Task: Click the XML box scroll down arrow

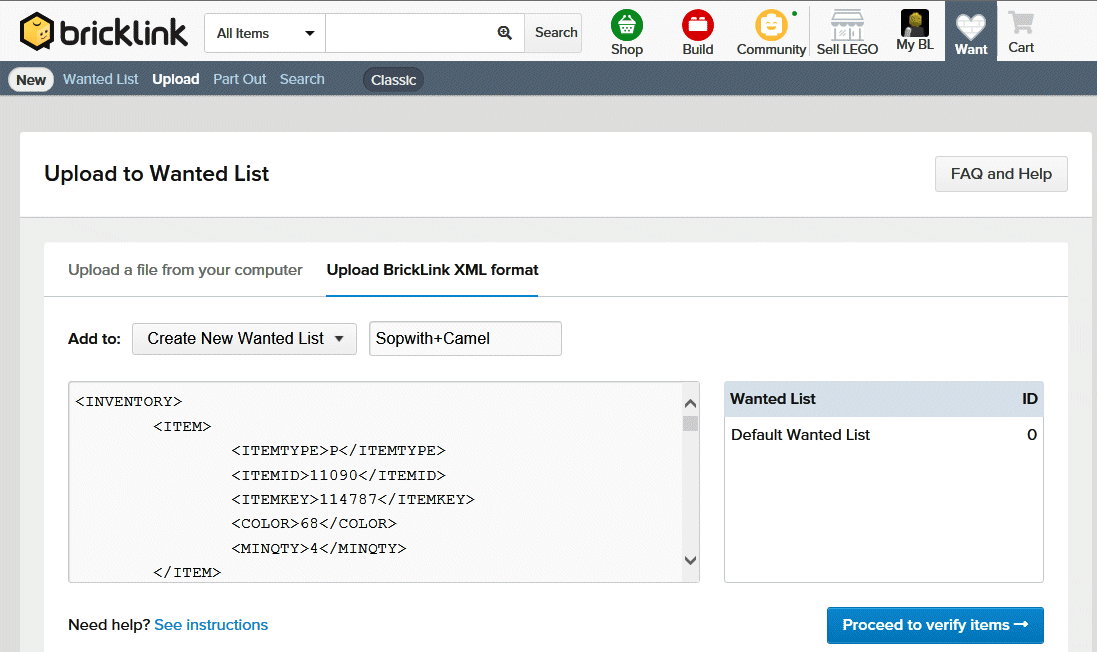Action: [x=691, y=560]
